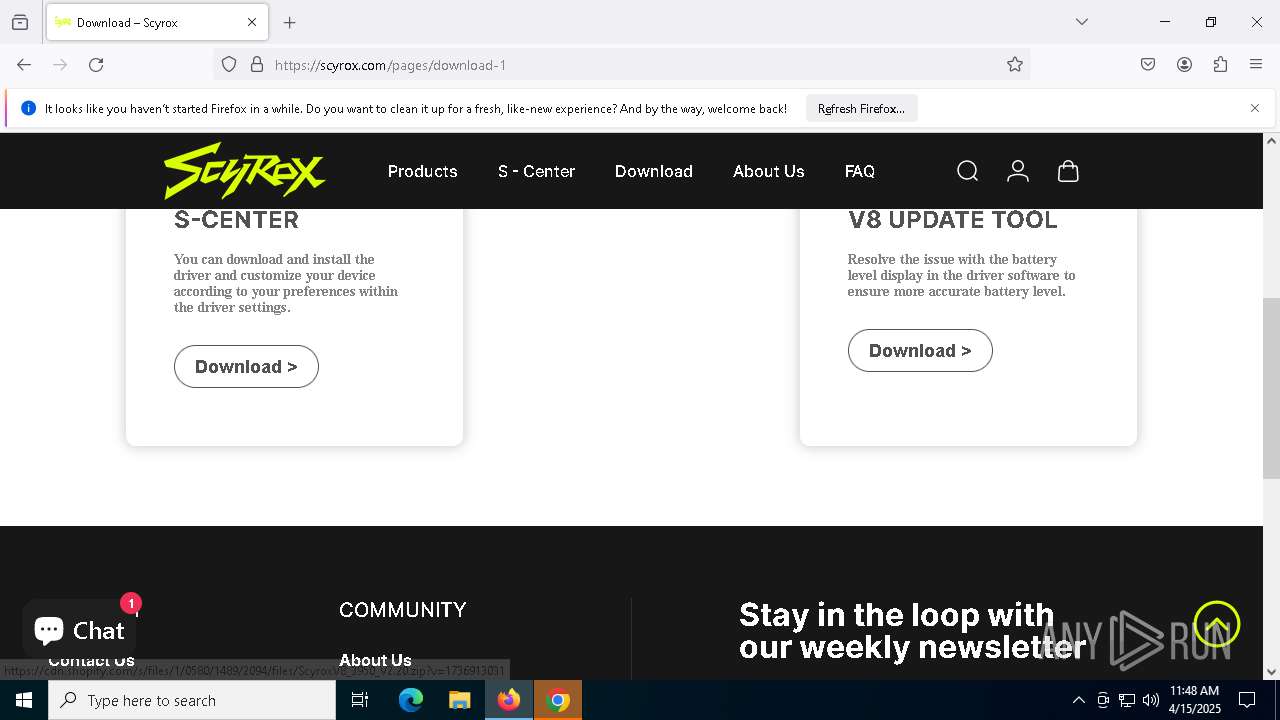Click the V8 UPDATE TOOL heading
The width and height of the screenshot is (1280, 720).
click(x=952, y=220)
